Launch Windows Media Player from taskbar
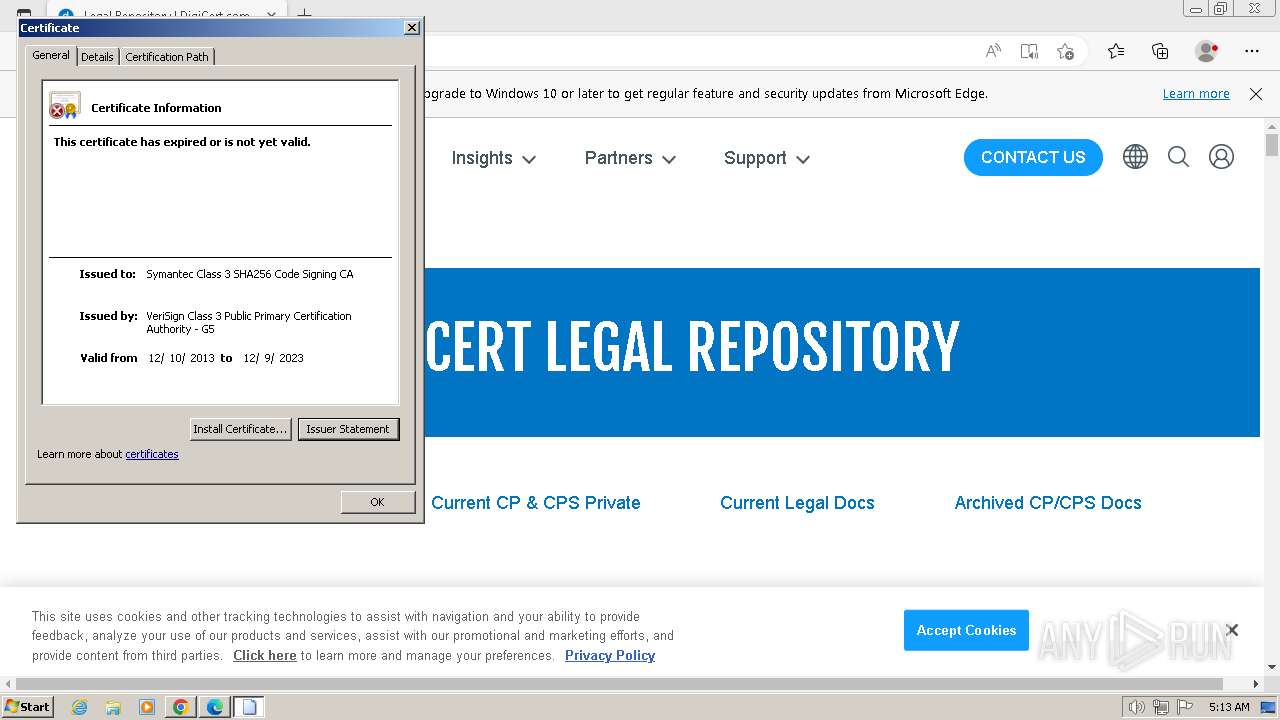 pyautogui.click(x=147, y=707)
